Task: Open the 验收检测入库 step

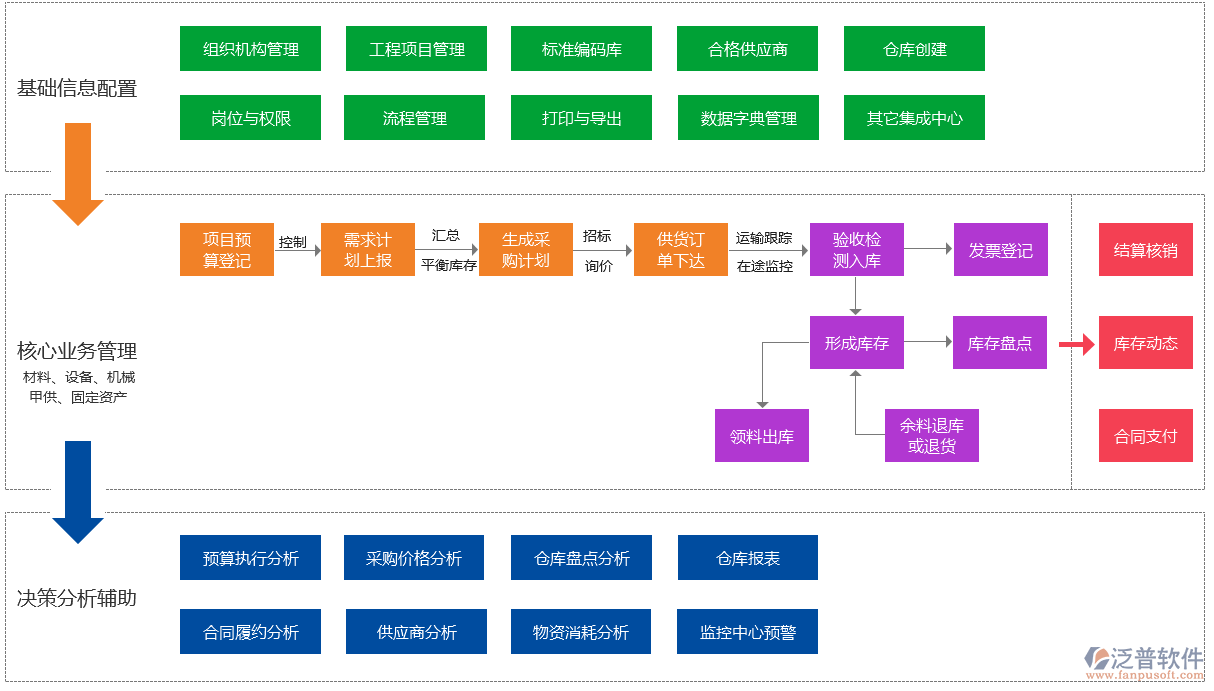Action: [x=856, y=249]
